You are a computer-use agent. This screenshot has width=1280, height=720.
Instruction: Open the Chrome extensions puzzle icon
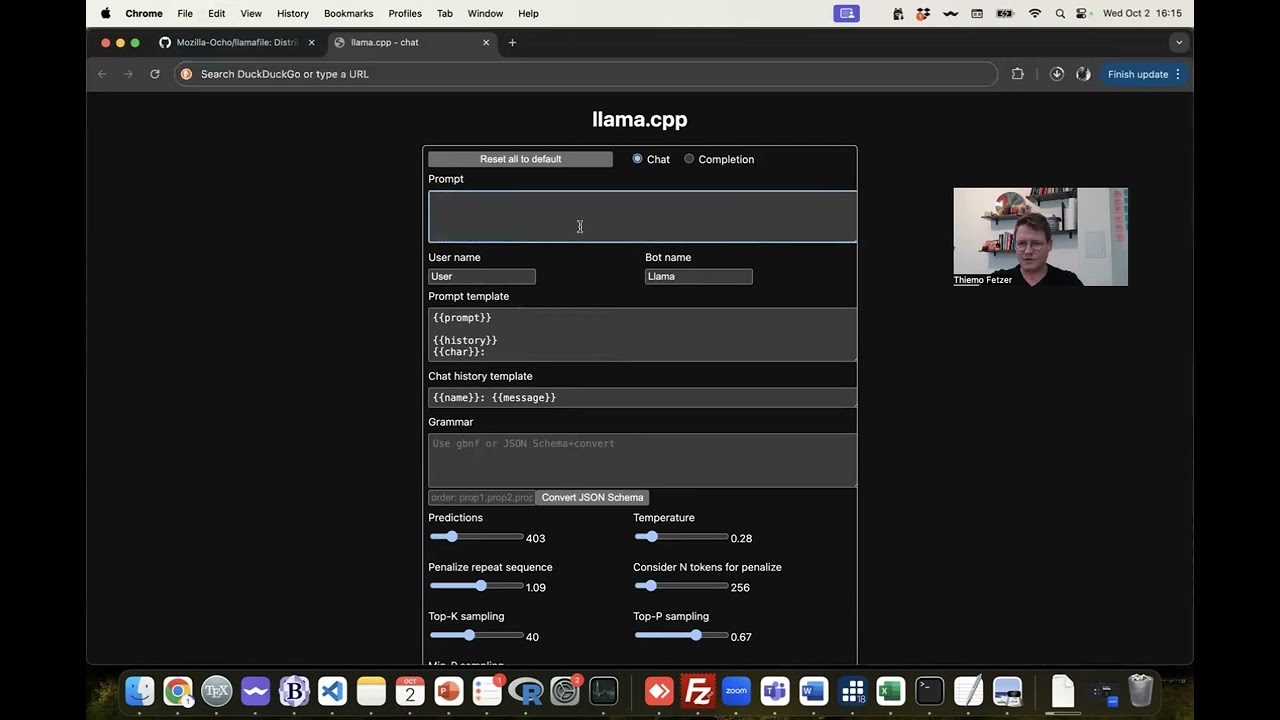pos(1018,74)
